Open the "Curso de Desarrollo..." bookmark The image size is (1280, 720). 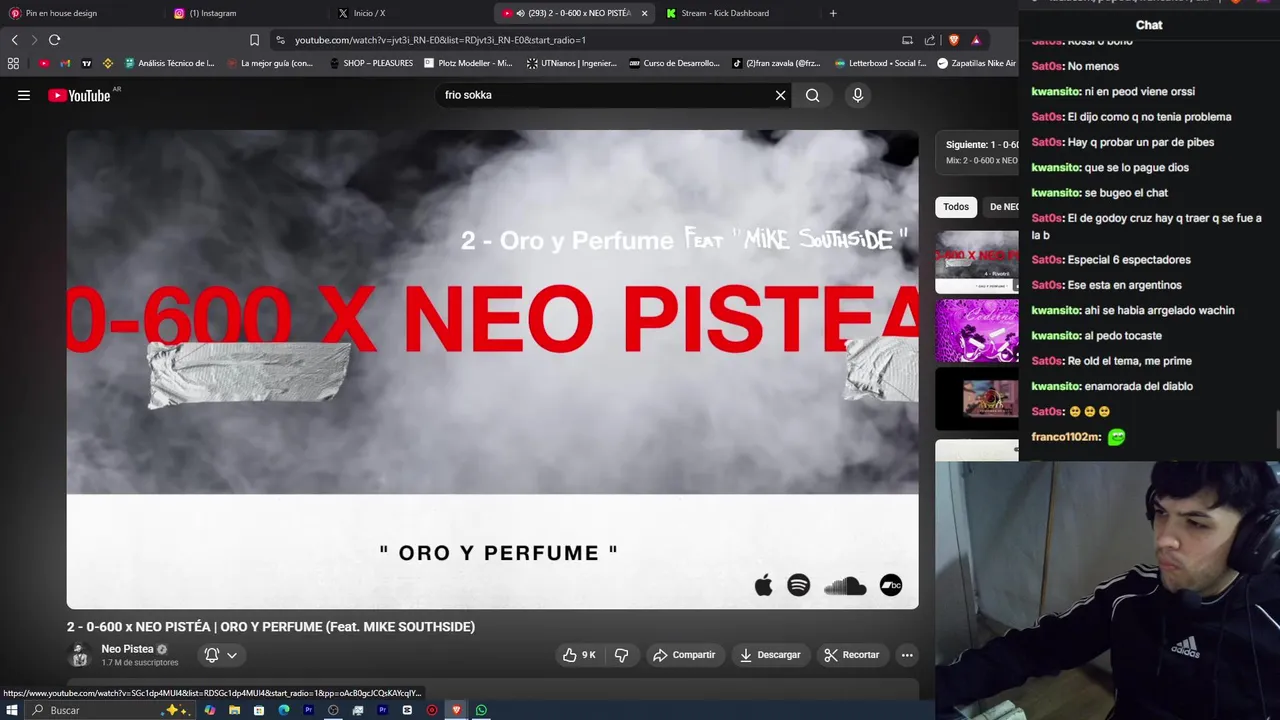(x=674, y=63)
